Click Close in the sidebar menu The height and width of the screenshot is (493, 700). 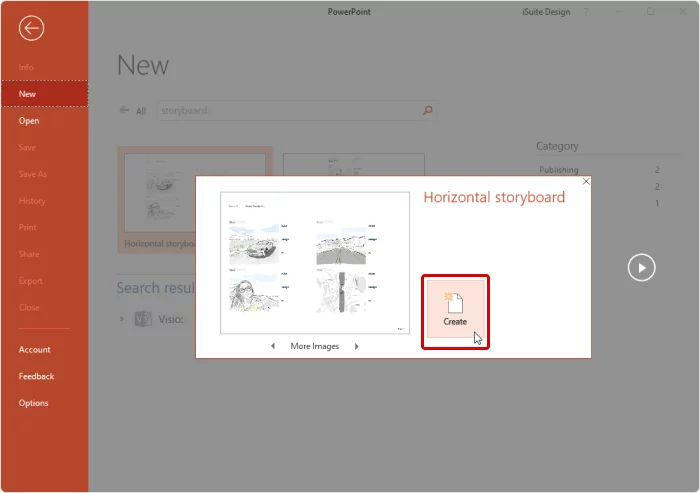pyautogui.click(x=29, y=308)
